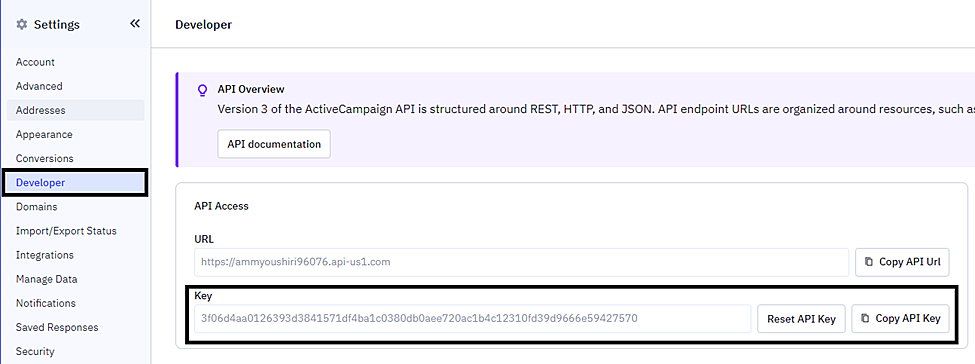This screenshot has width=975, height=364.
Task: Navigate to Conversions settings
Action: pyautogui.click(x=45, y=159)
